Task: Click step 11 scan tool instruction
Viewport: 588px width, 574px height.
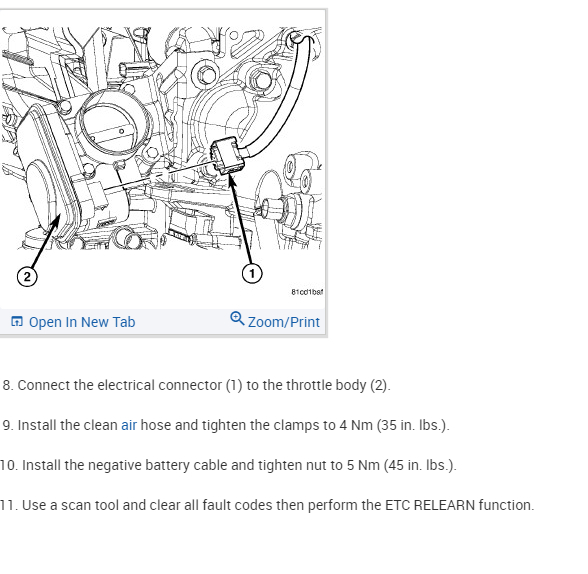Action: pyautogui.click(x=267, y=505)
